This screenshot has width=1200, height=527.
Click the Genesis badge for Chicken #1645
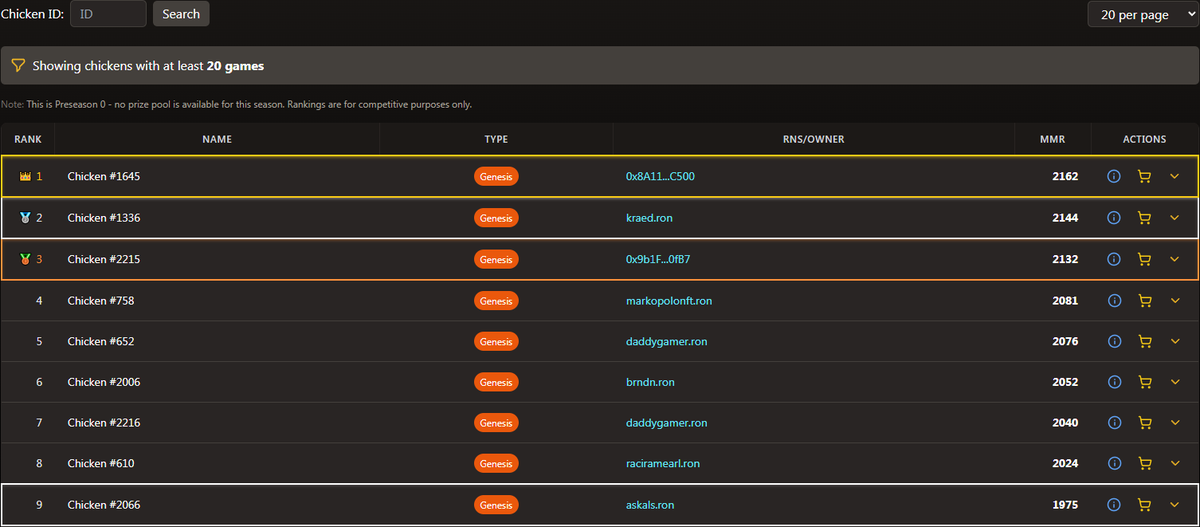pyautogui.click(x=496, y=177)
